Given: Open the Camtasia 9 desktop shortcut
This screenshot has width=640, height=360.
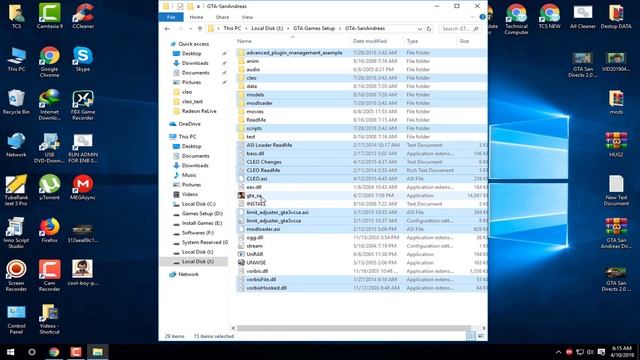Looking at the screenshot, I should 49,16.
